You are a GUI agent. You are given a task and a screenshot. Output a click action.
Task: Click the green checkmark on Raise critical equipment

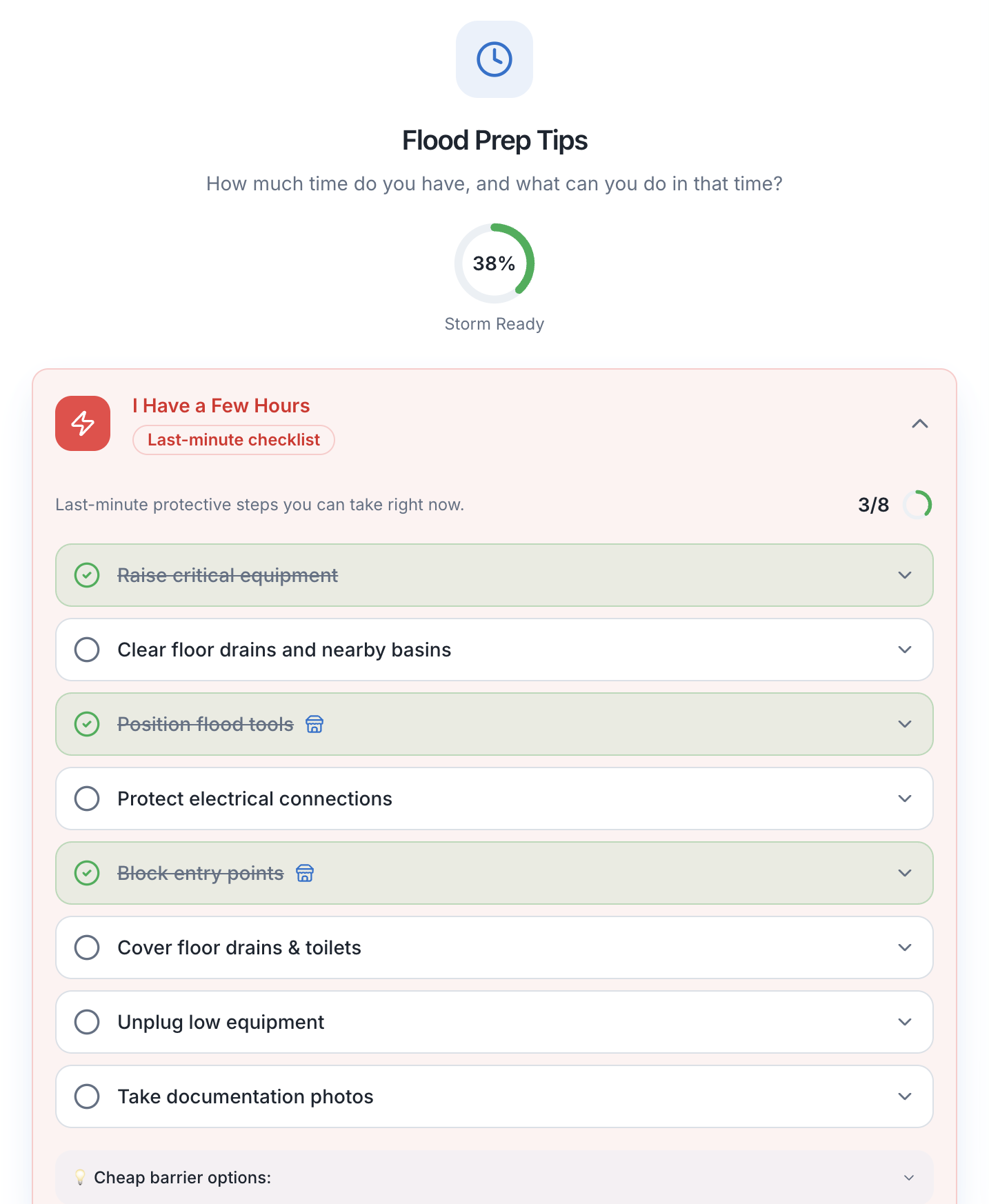coord(87,575)
